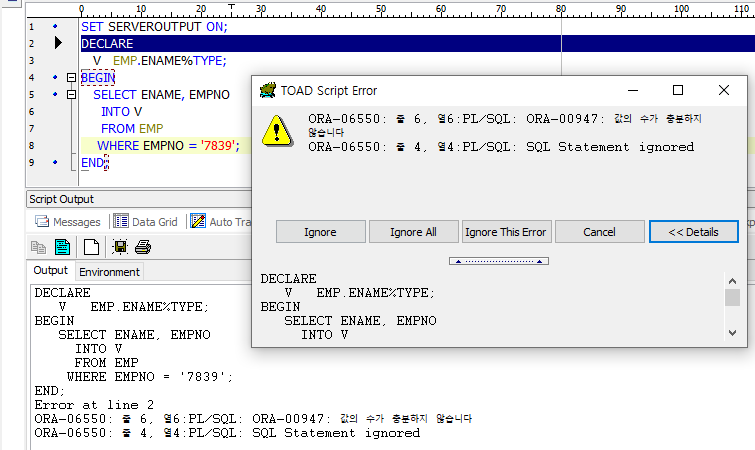
Task: Click the cyan script document icon
Action: (63, 247)
